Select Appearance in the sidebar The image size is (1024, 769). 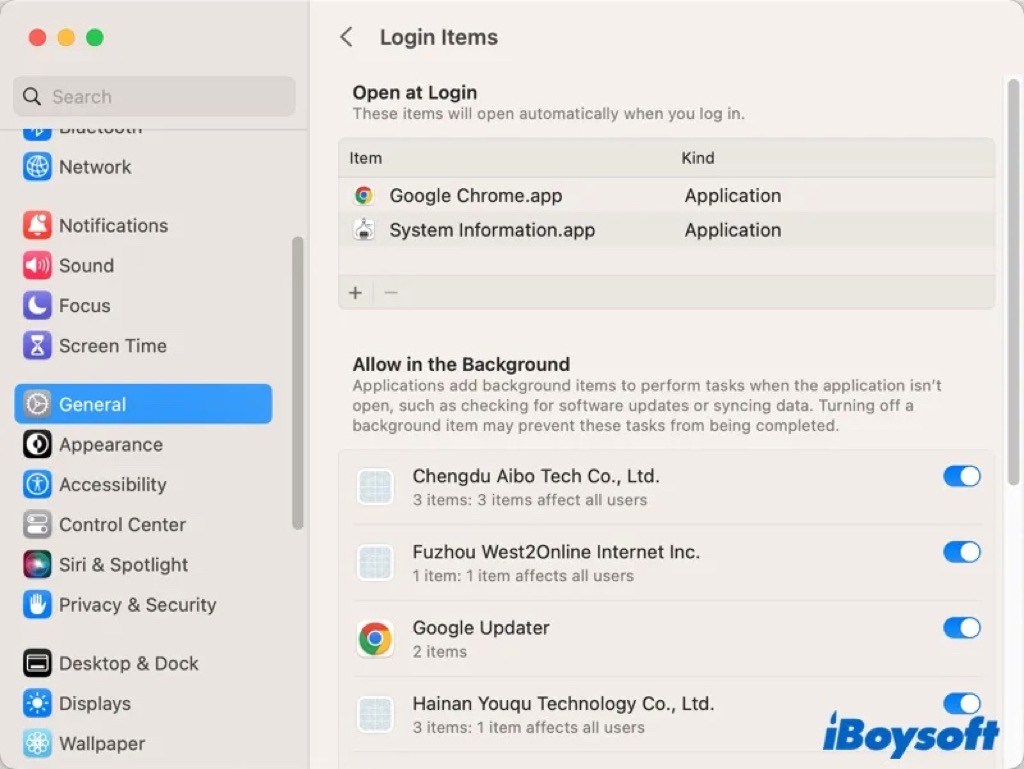[111, 445]
